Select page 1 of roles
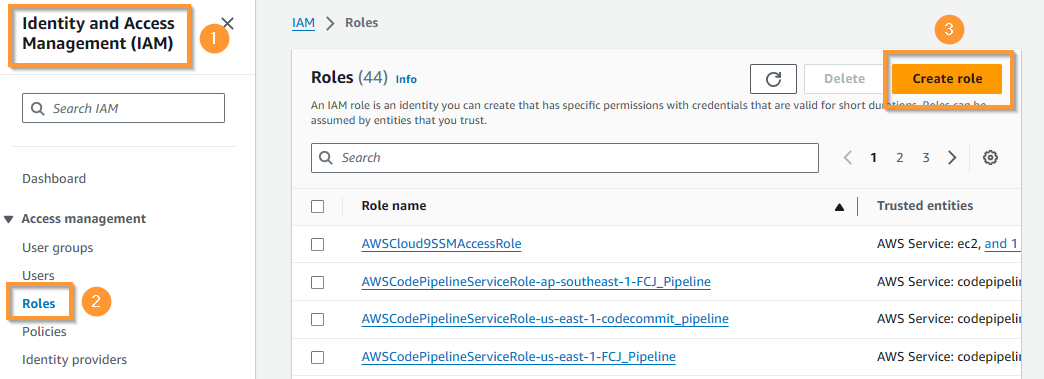The image size is (1044, 379). (x=873, y=158)
